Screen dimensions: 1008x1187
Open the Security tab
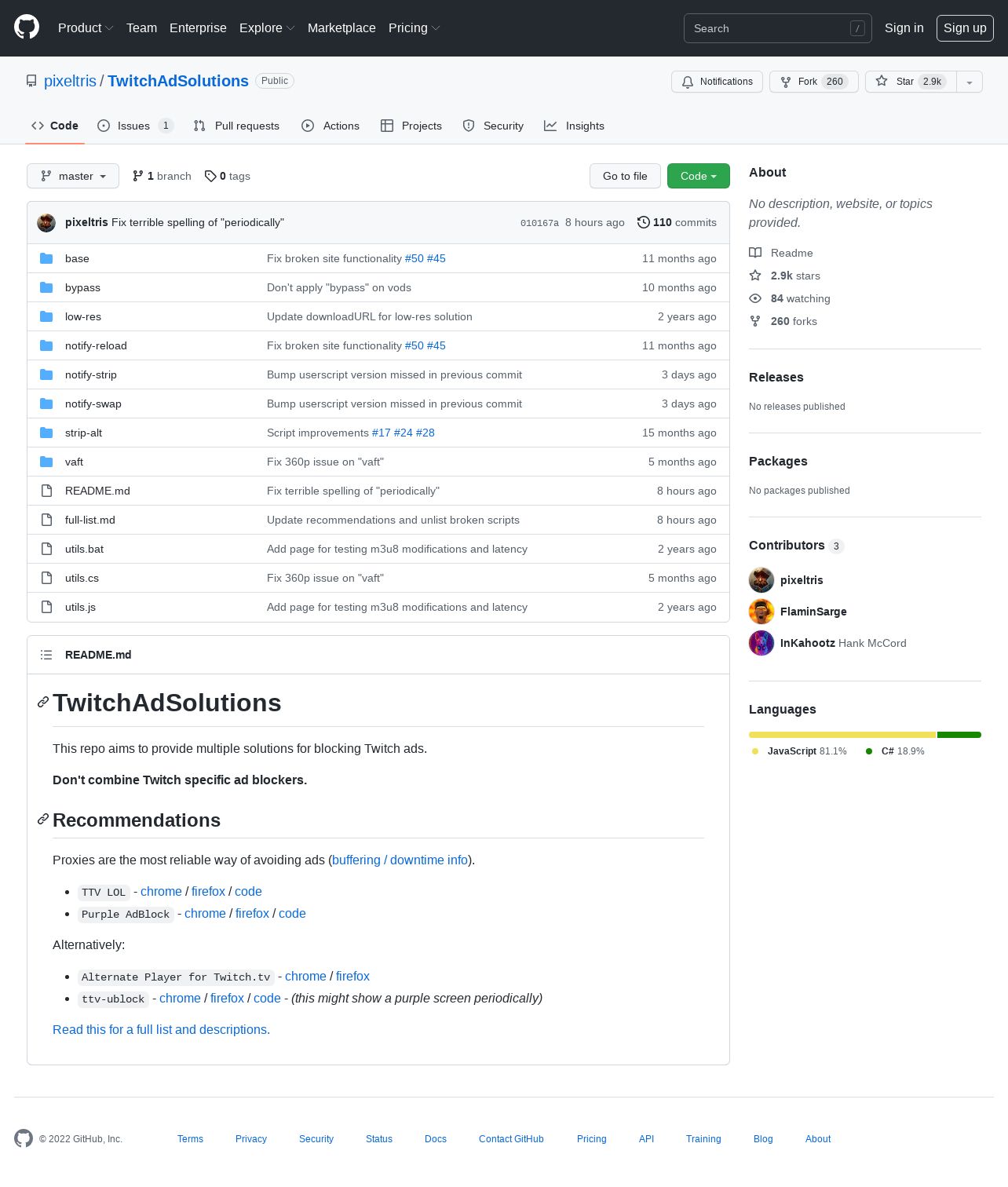pyautogui.click(x=493, y=126)
